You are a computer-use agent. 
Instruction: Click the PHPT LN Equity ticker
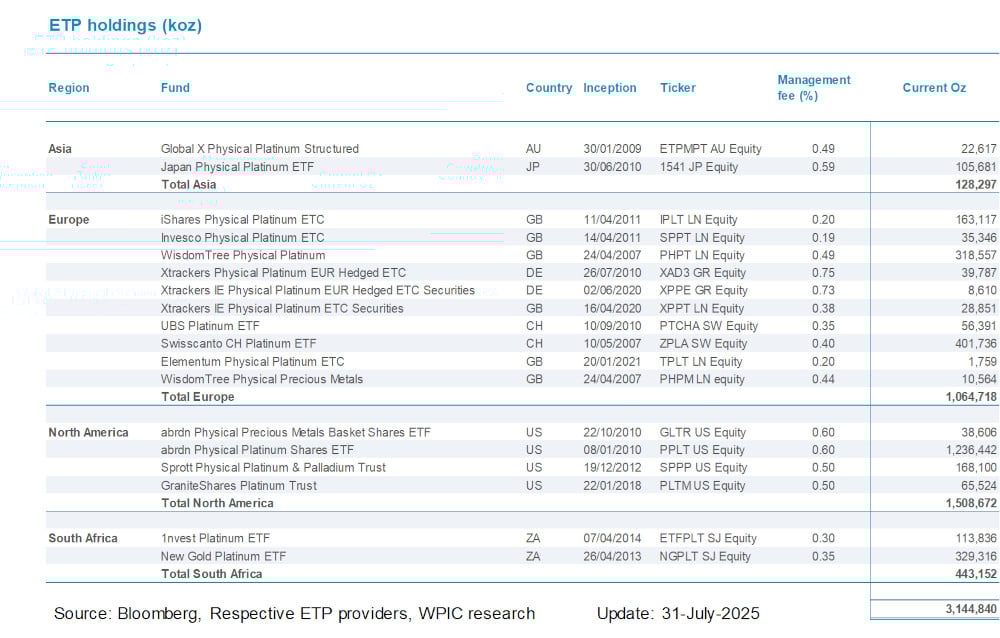point(702,255)
